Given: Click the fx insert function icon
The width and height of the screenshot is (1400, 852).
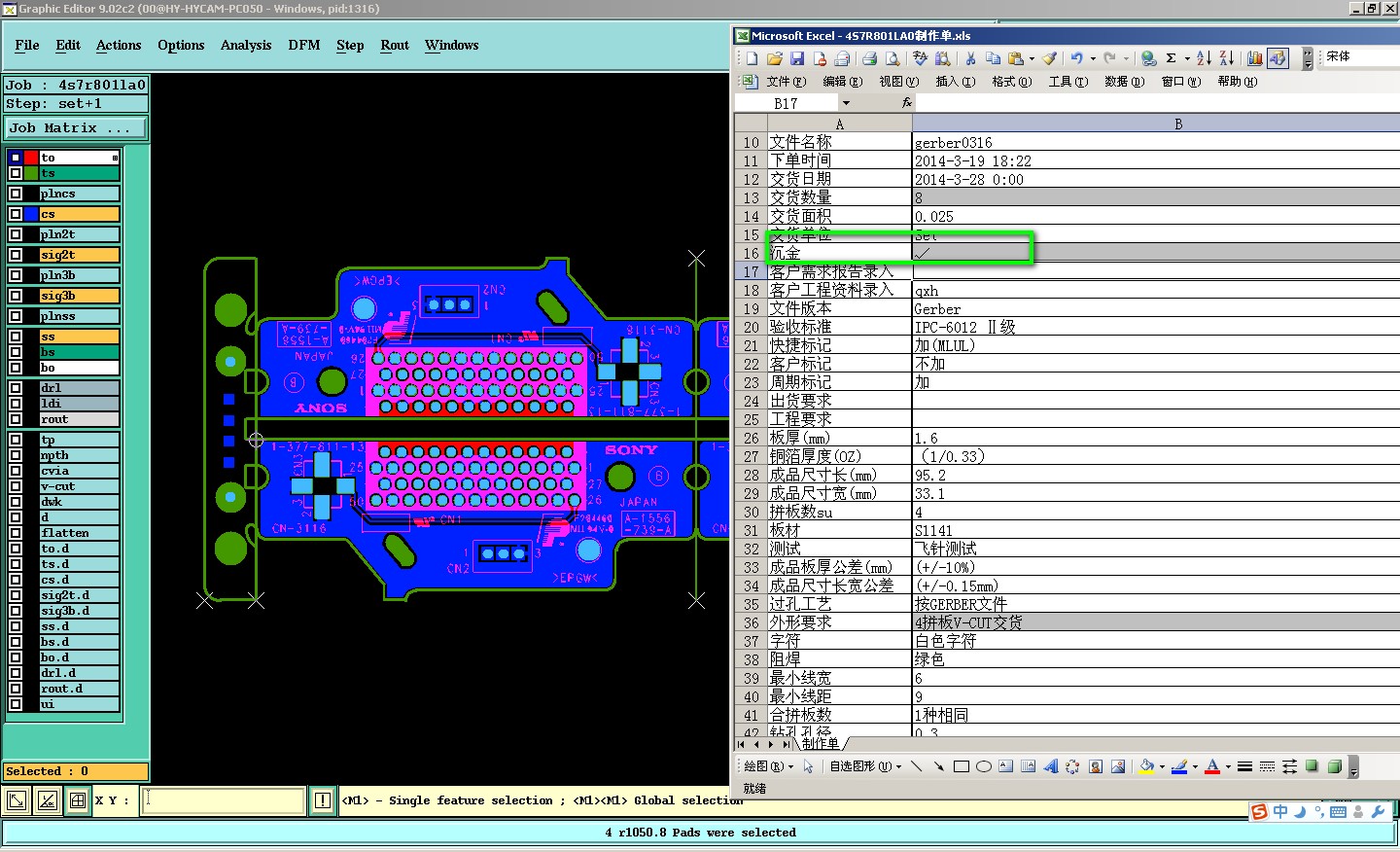Looking at the screenshot, I should [x=907, y=102].
